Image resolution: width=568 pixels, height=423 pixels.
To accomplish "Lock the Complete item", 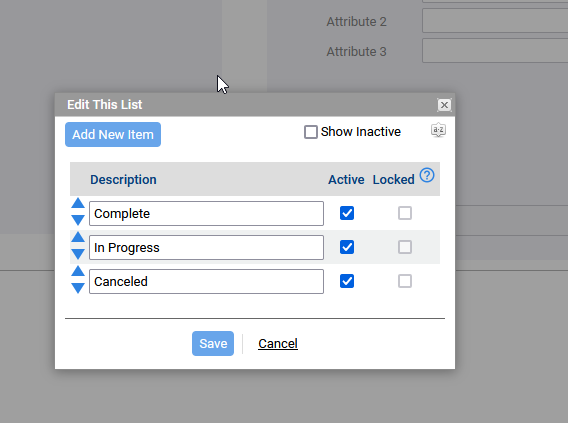I will (x=405, y=213).
